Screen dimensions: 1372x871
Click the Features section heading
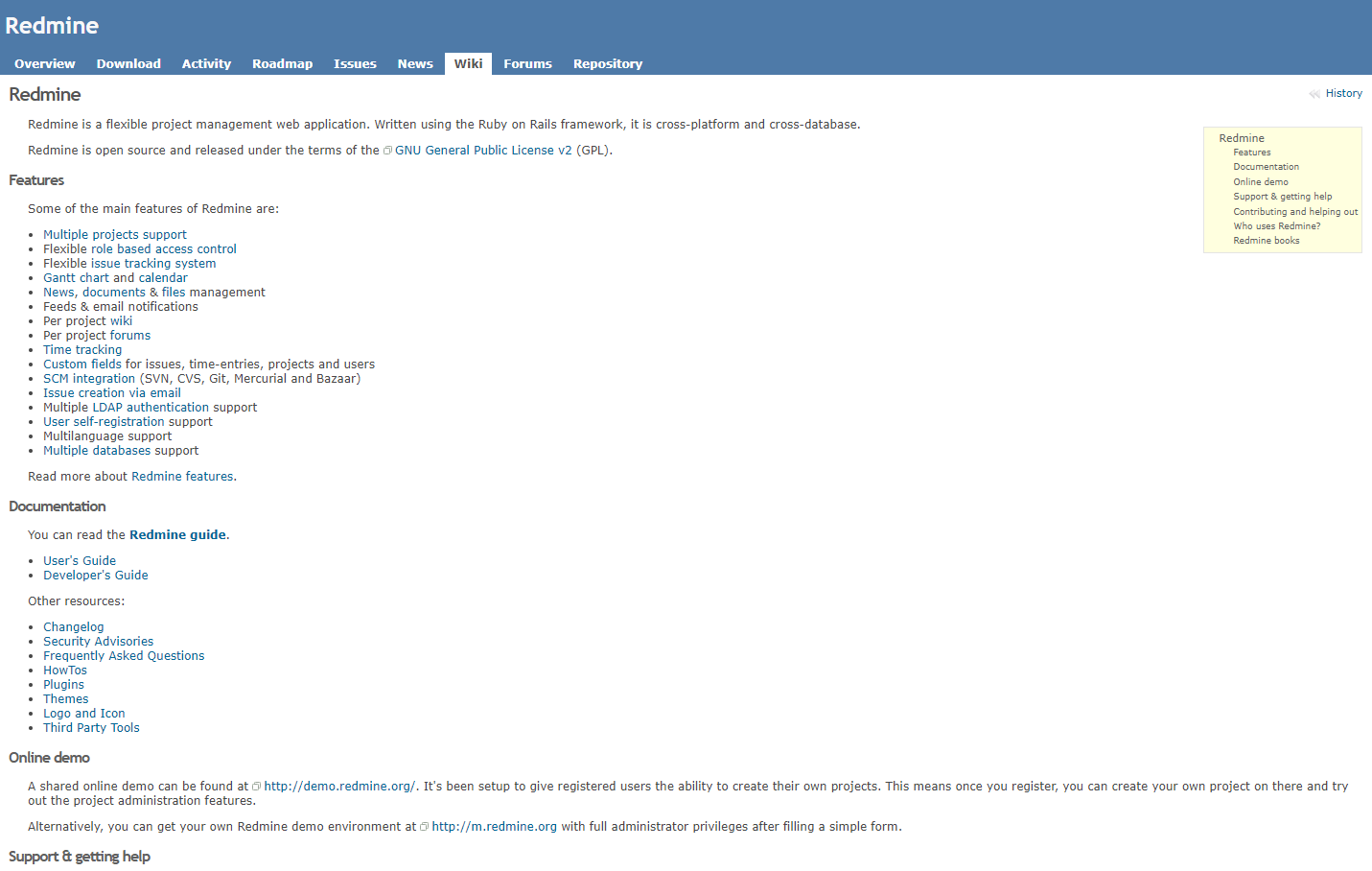pos(36,180)
